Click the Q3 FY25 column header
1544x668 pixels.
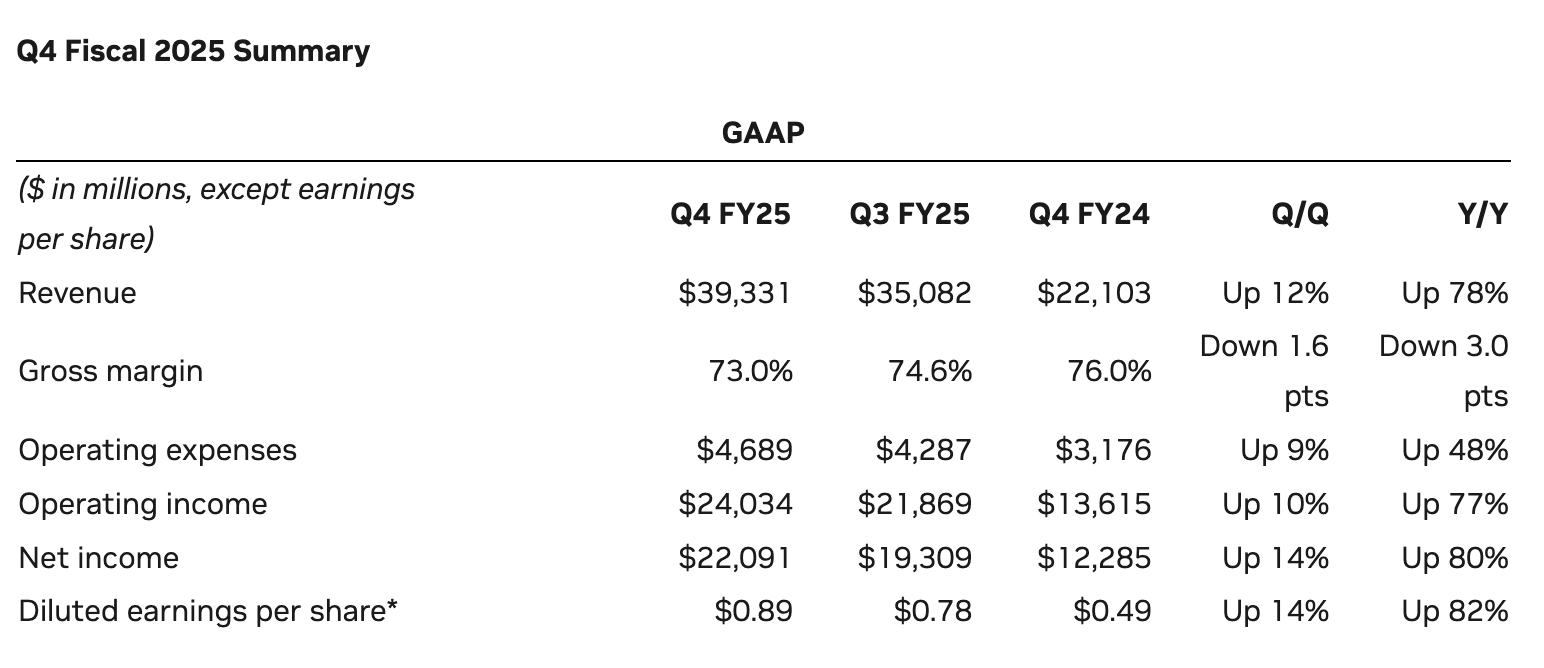[x=910, y=214]
